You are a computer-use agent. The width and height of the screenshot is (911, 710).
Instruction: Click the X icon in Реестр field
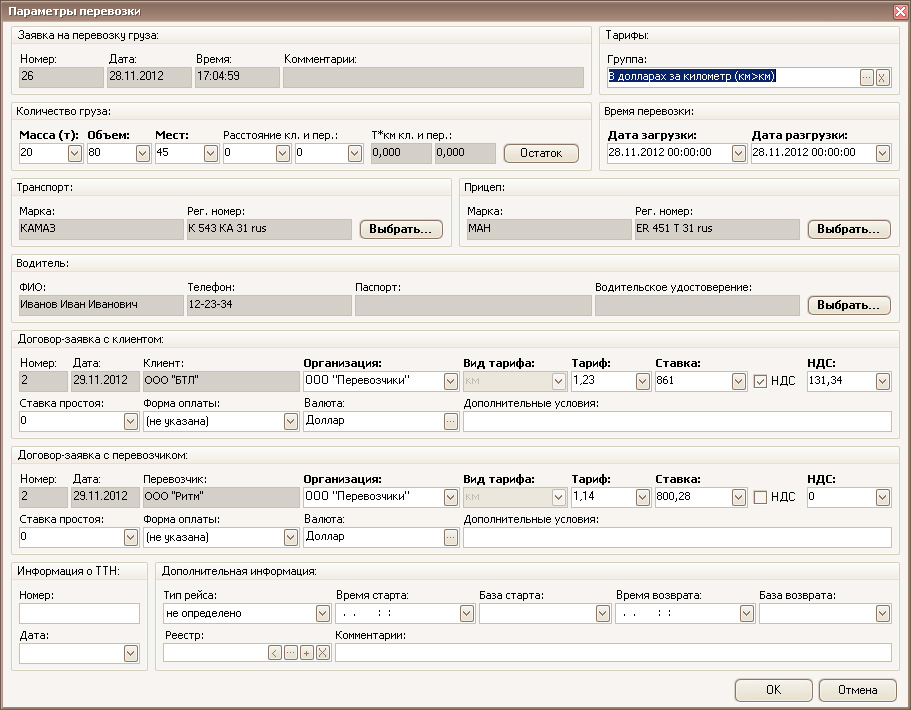(x=322, y=653)
